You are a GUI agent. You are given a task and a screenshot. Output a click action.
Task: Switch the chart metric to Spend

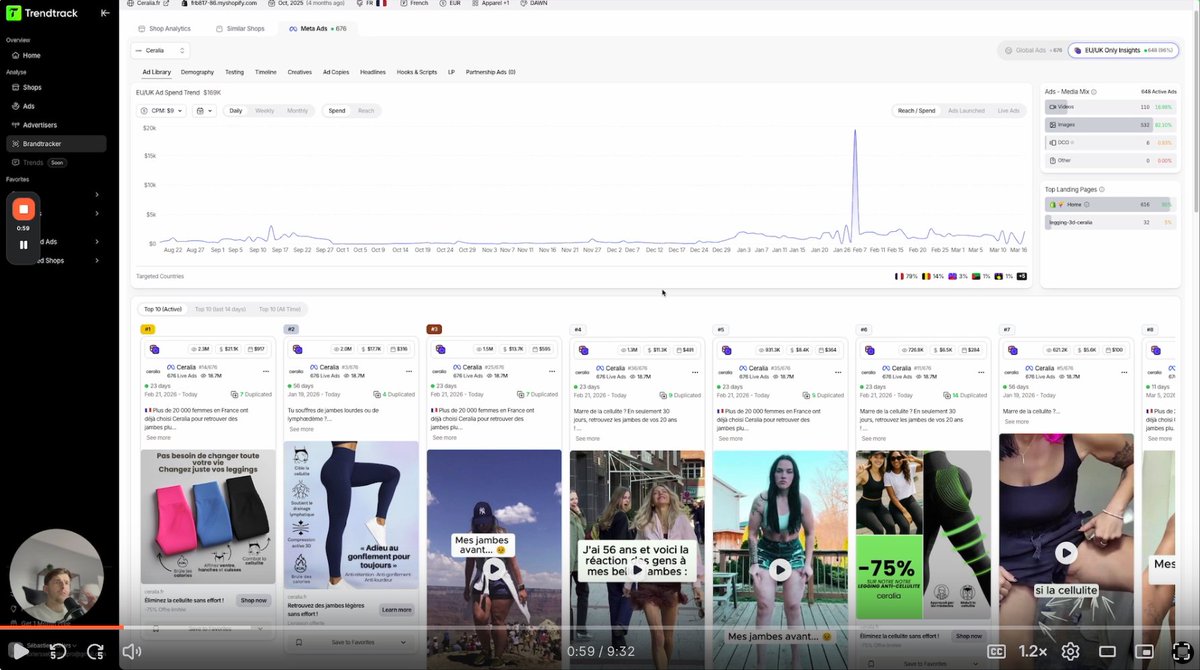click(337, 111)
